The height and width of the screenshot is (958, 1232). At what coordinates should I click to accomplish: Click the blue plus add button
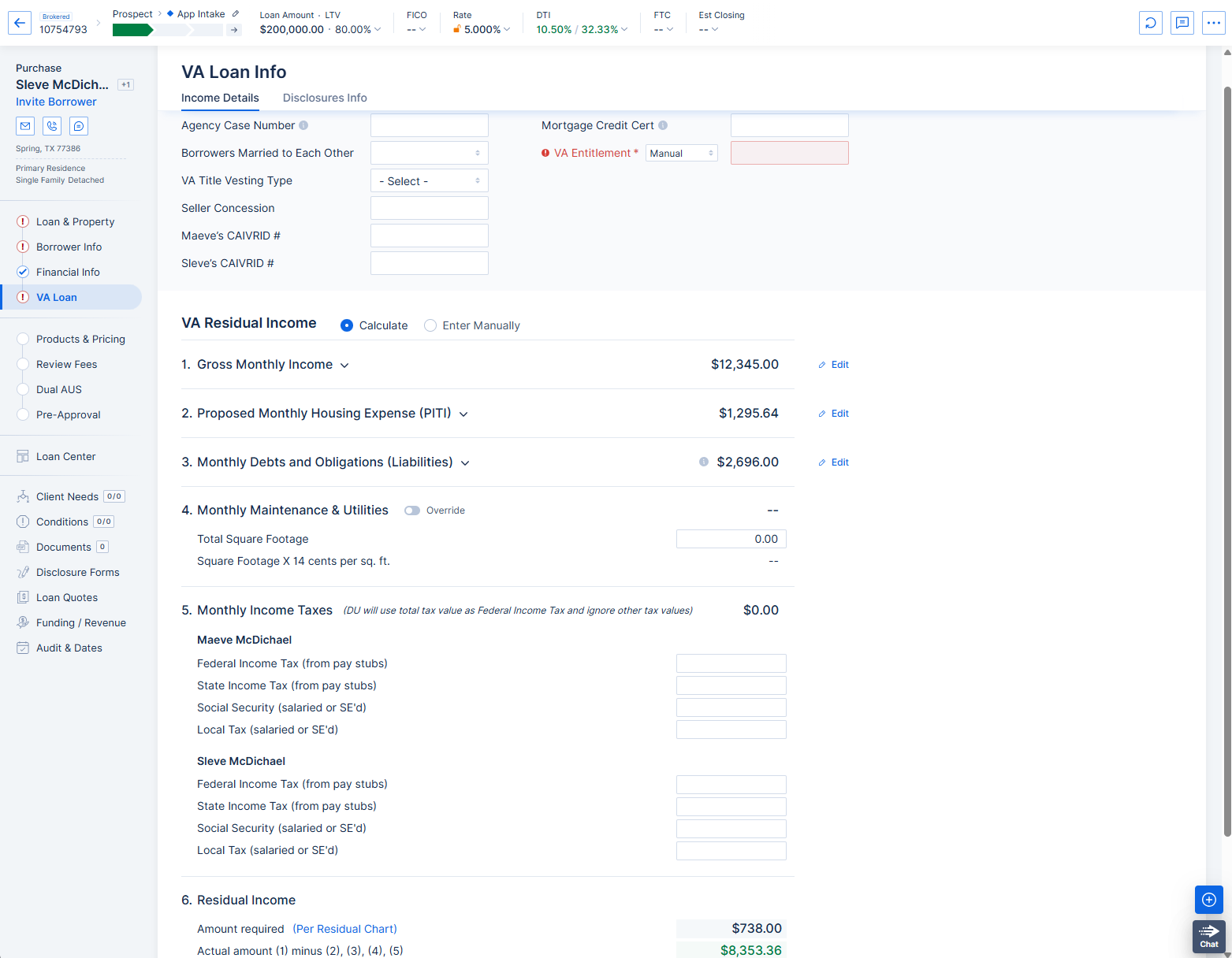(1209, 900)
